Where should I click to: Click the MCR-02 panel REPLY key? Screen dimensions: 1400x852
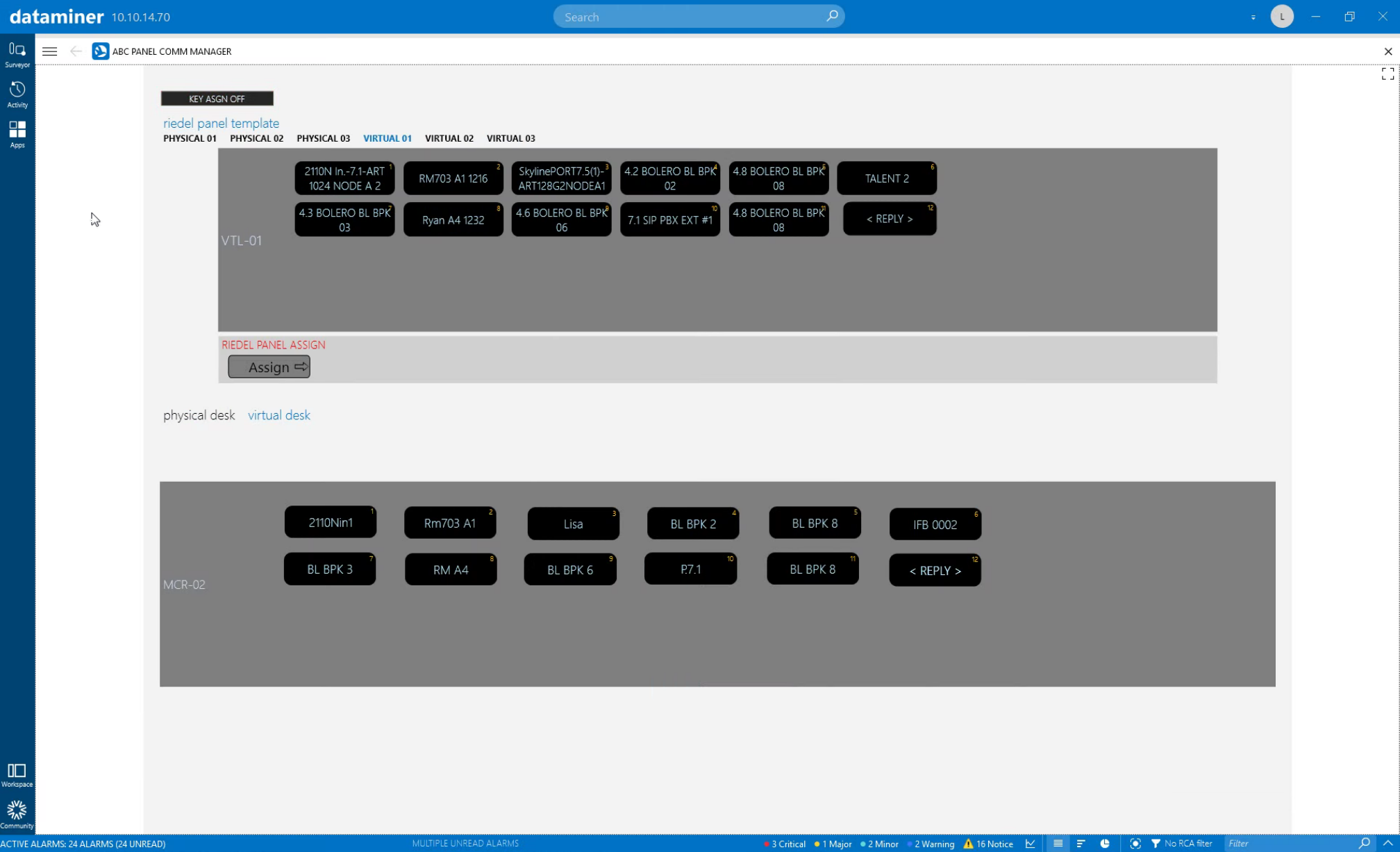[935, 570]
